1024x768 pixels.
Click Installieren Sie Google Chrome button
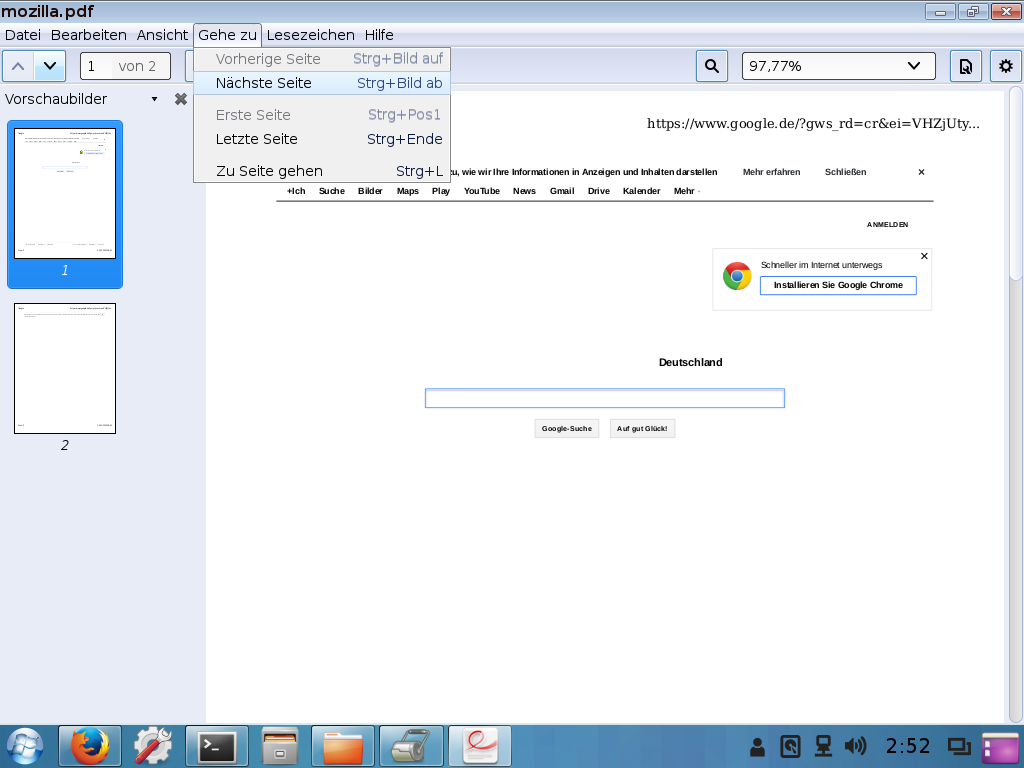(x=838, y=285)
